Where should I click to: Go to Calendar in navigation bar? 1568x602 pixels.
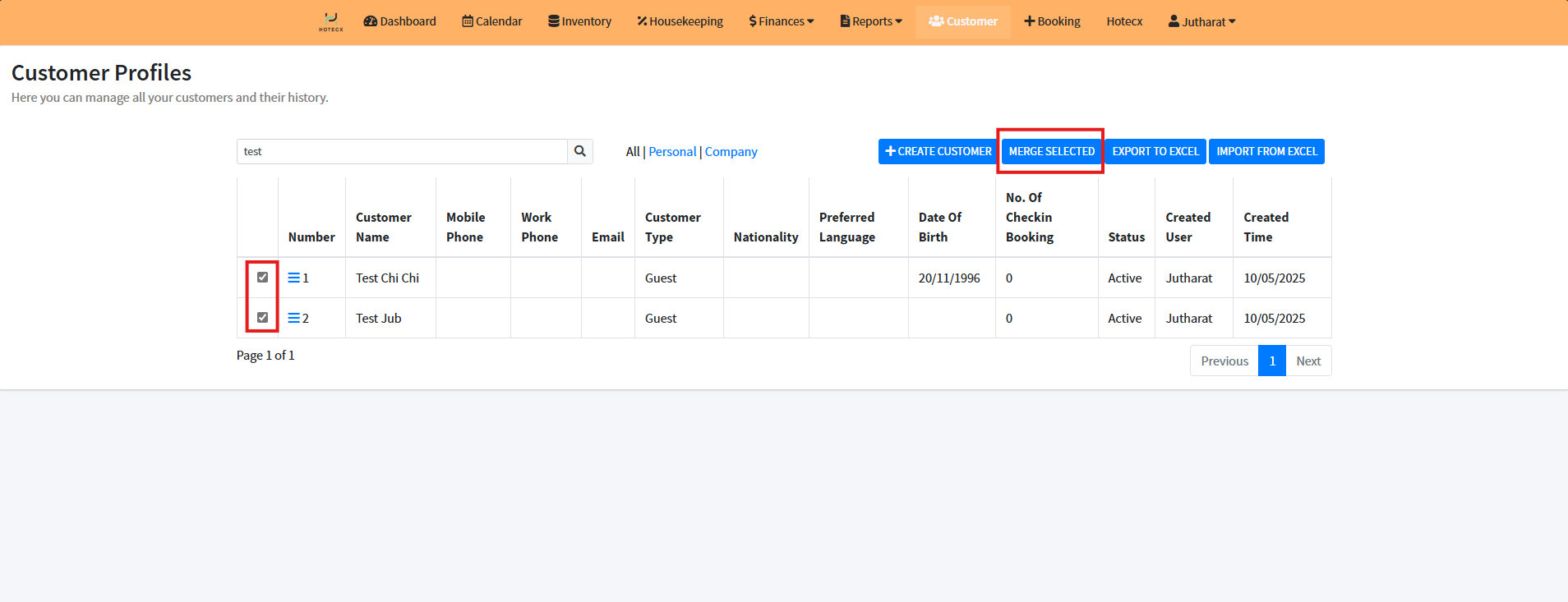coord(491,21)
